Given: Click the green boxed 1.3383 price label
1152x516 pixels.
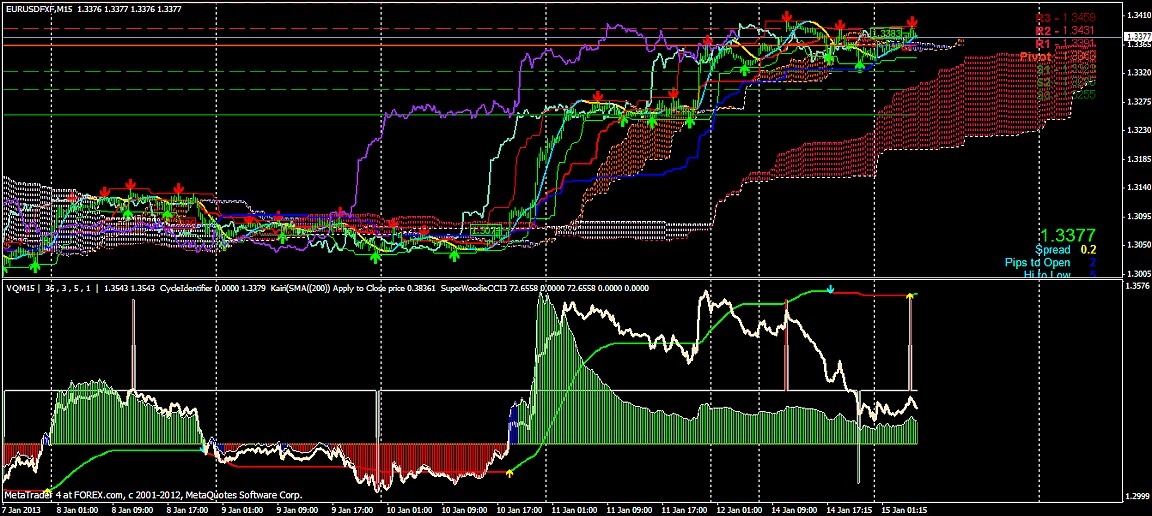Looking at the screenshot, I should (887, 33).
